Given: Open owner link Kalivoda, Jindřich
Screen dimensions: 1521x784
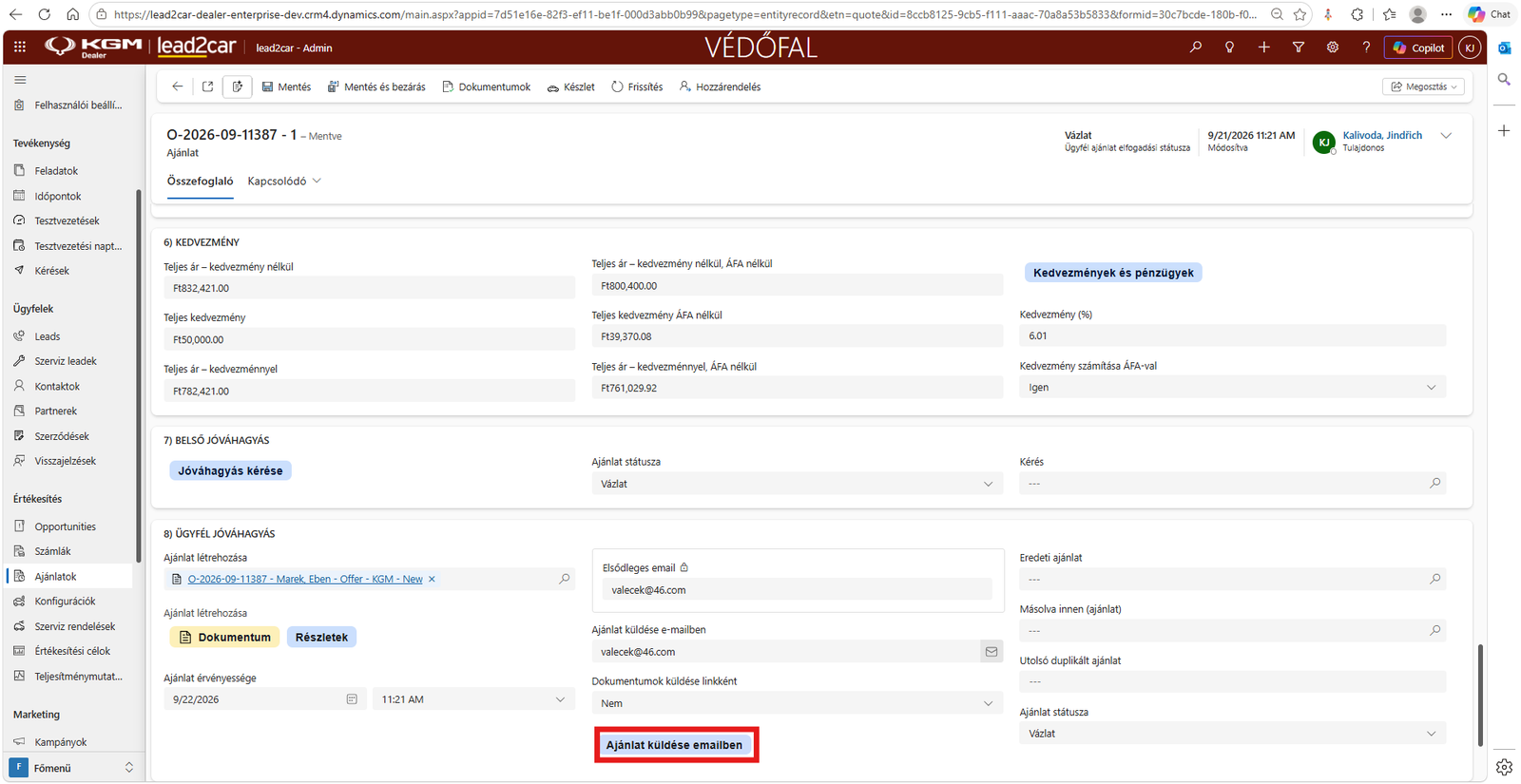Looking at the screenshot, I should coord(1382,135).
